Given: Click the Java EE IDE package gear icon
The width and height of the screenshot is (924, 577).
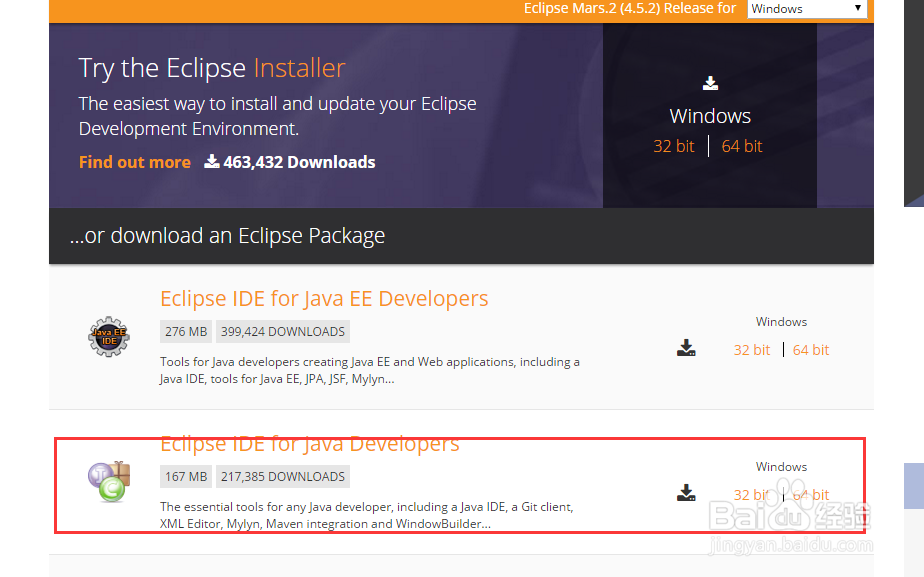Looking at the screenshot, I should (x=108, y=337).
